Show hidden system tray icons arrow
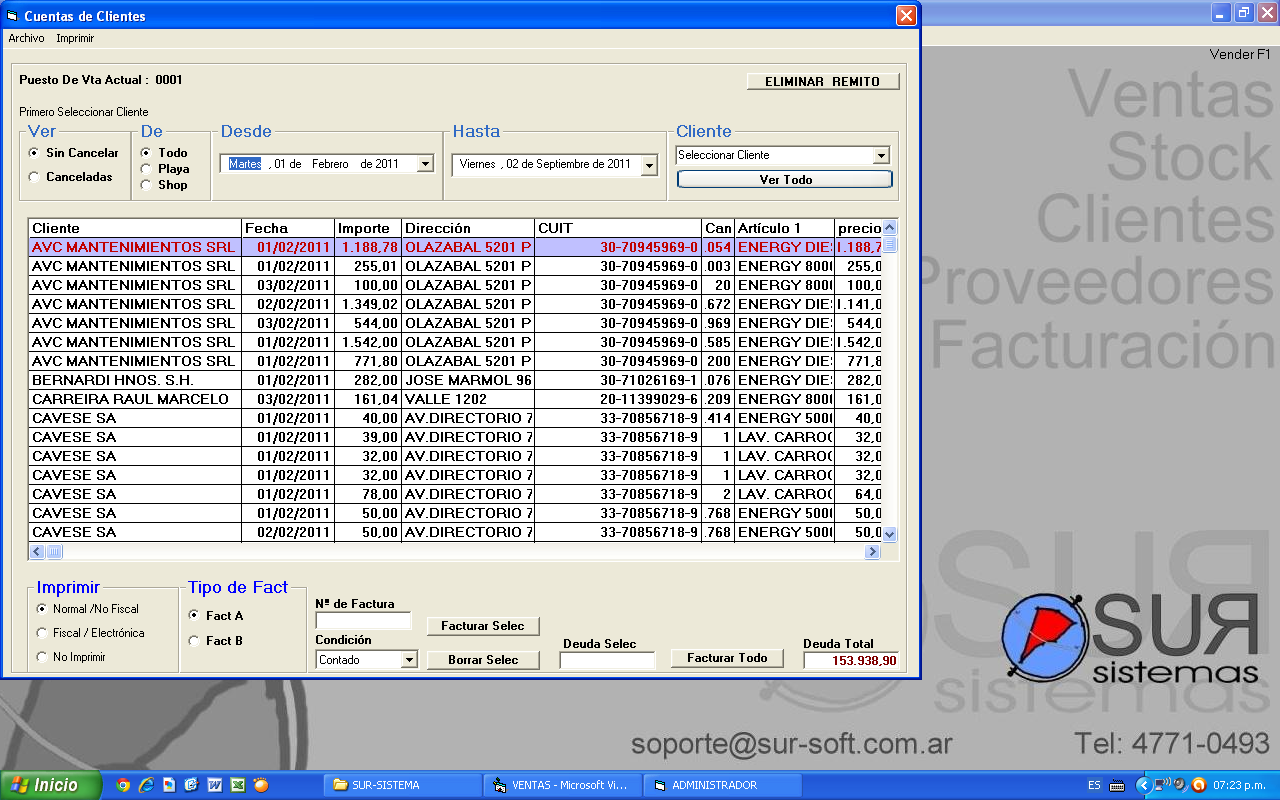The height and width of the screenshot is (800, 1280). (x=1144, y=785)
